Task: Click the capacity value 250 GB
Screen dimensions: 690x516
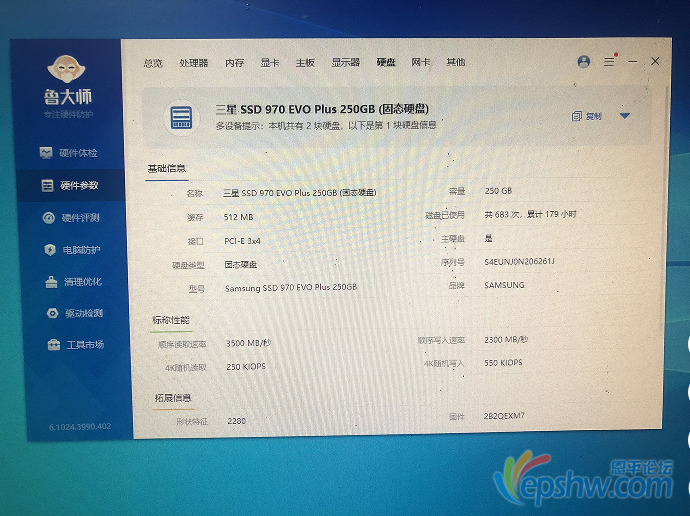Action: (498, 191)
